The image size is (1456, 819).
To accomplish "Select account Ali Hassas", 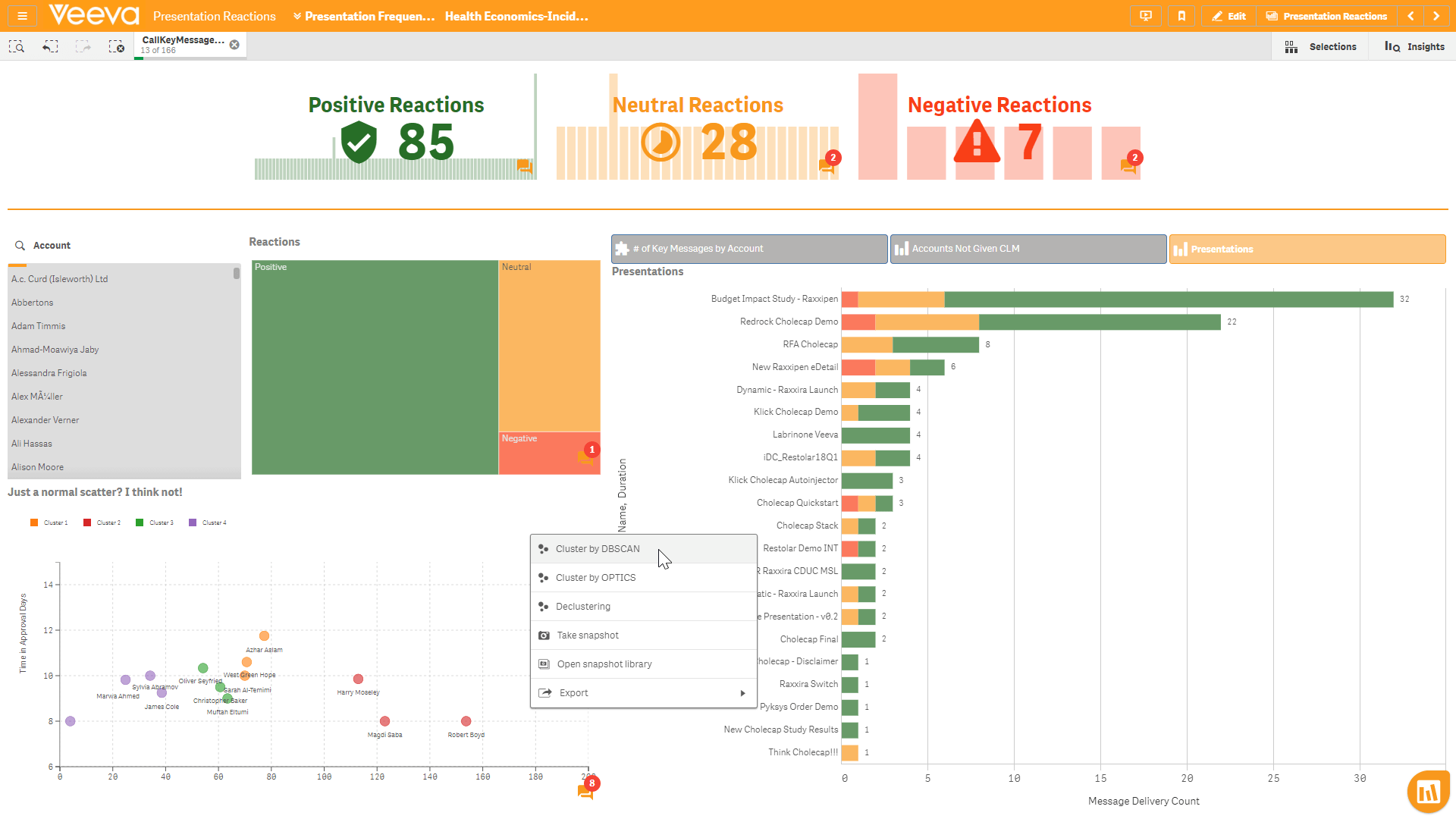I will point(121,444).
